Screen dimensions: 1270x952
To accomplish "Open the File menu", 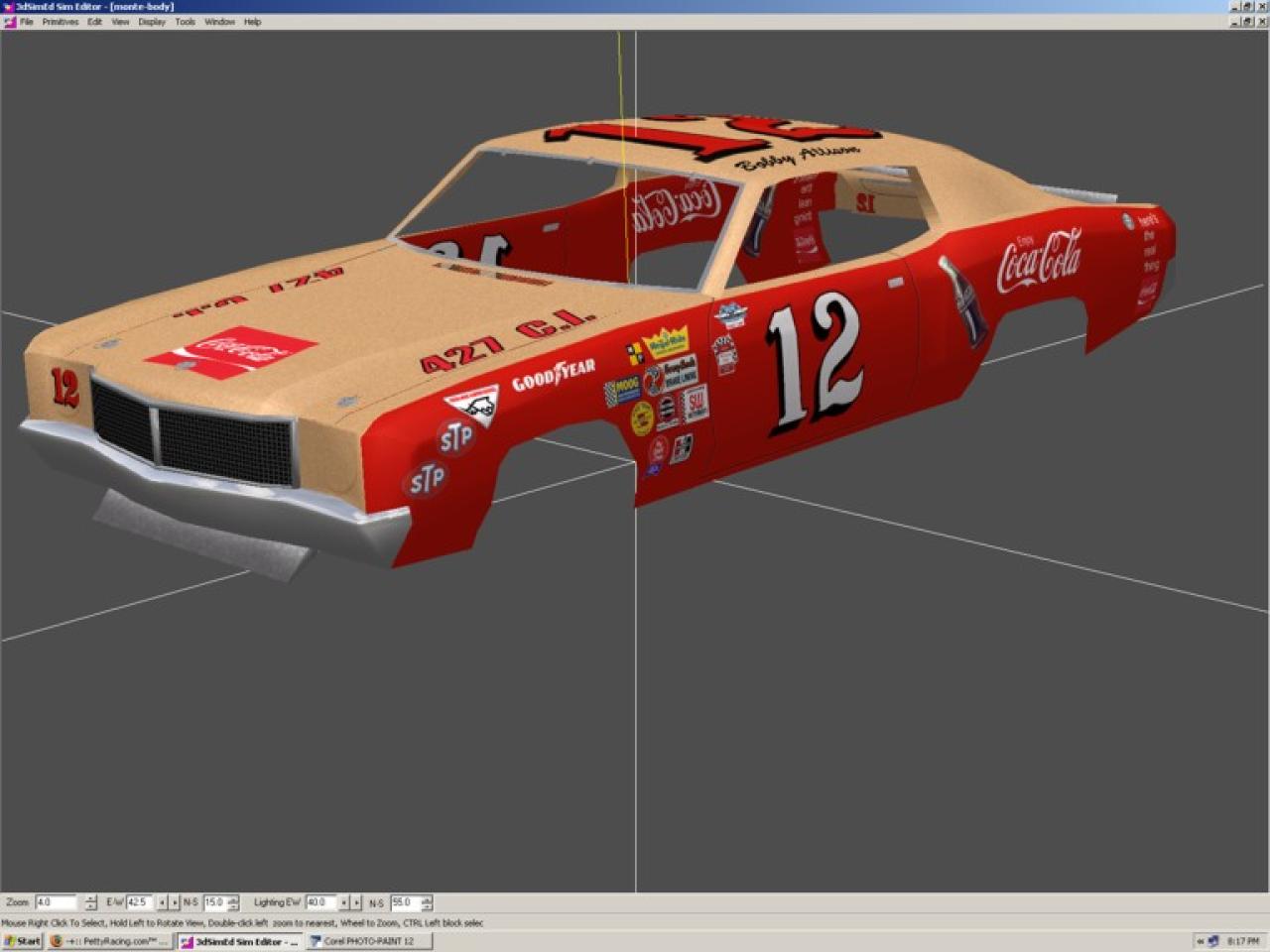I will click(27, 22).
